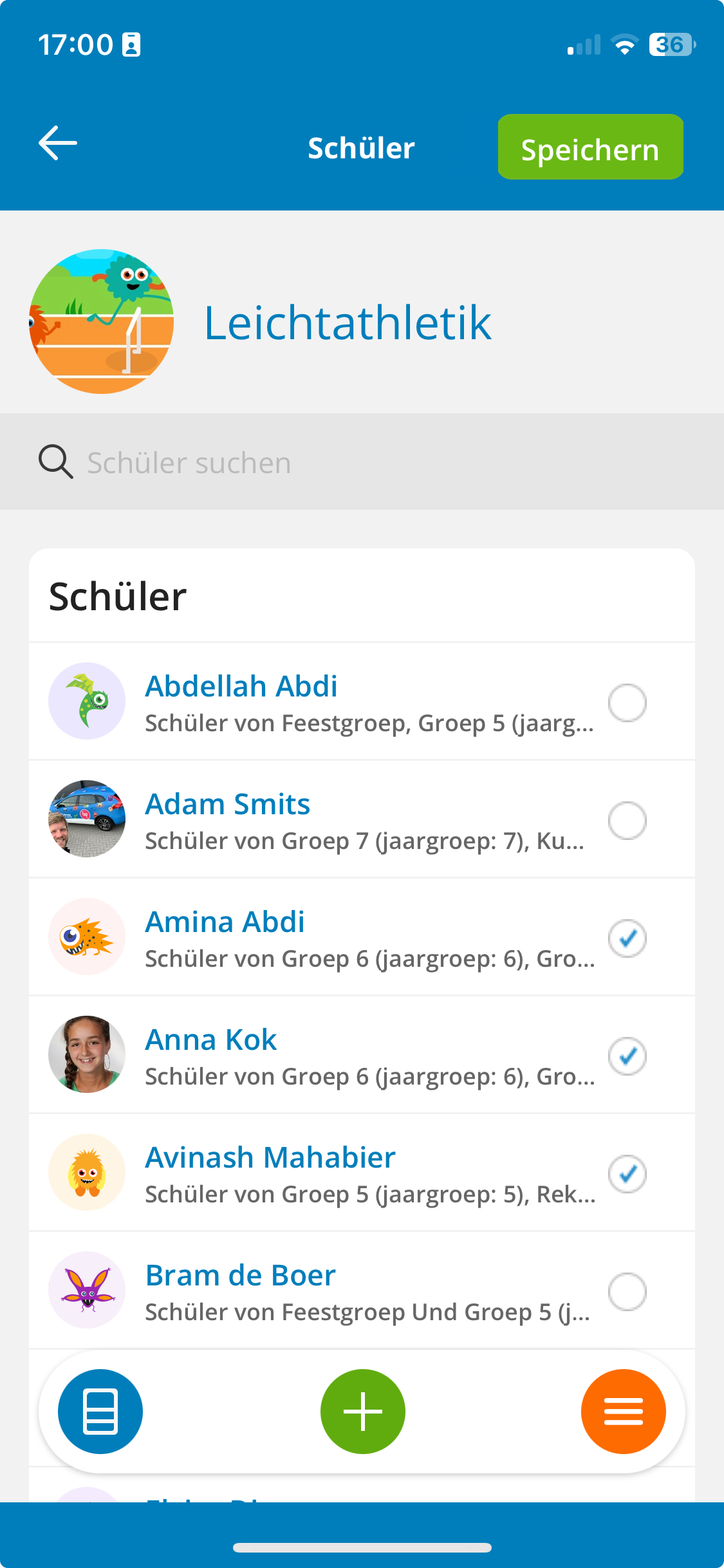Tap the Leichtathletik activity avatar image
Screen dimensions: 724x1568
pyautogui.click(x=102, y=321)
